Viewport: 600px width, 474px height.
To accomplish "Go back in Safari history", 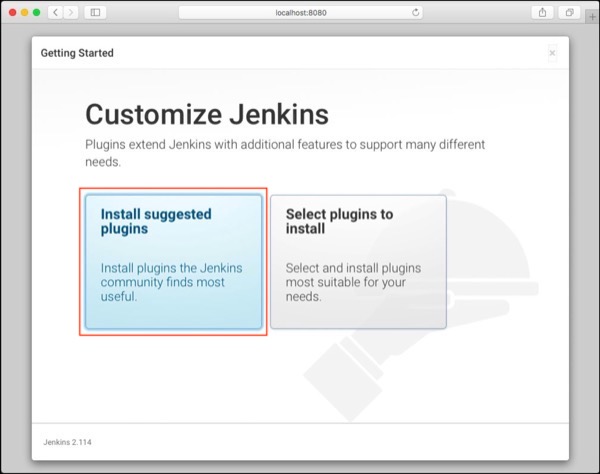I will (x=55, y=13).
